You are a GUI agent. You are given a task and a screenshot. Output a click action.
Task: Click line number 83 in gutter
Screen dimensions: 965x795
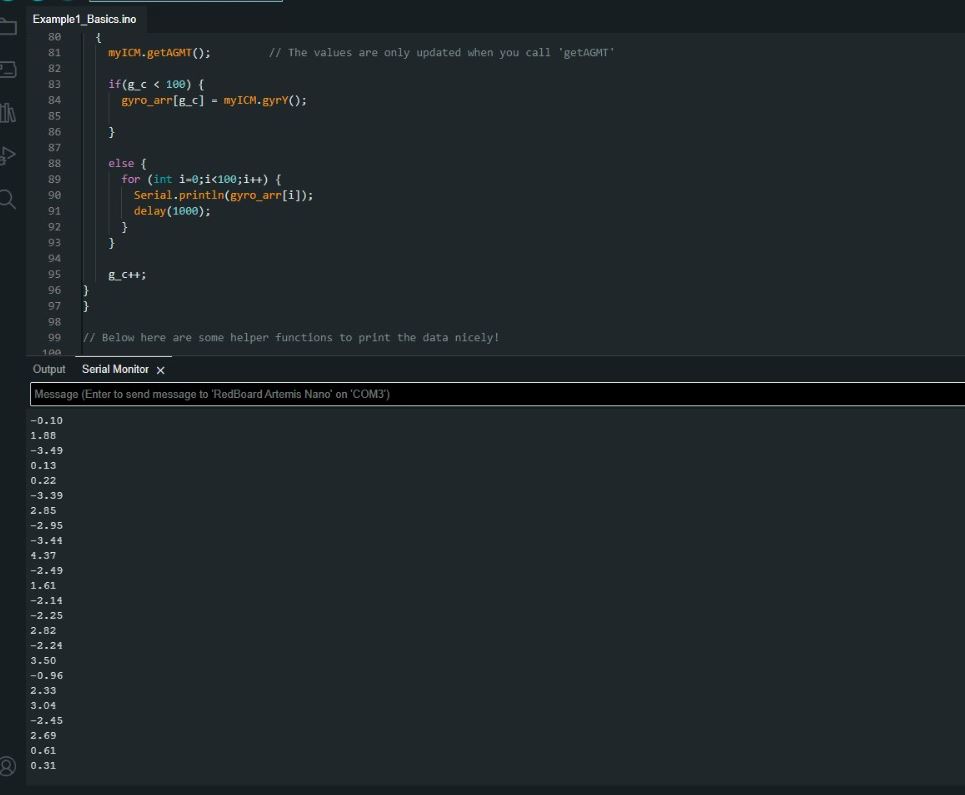(54, 84)
